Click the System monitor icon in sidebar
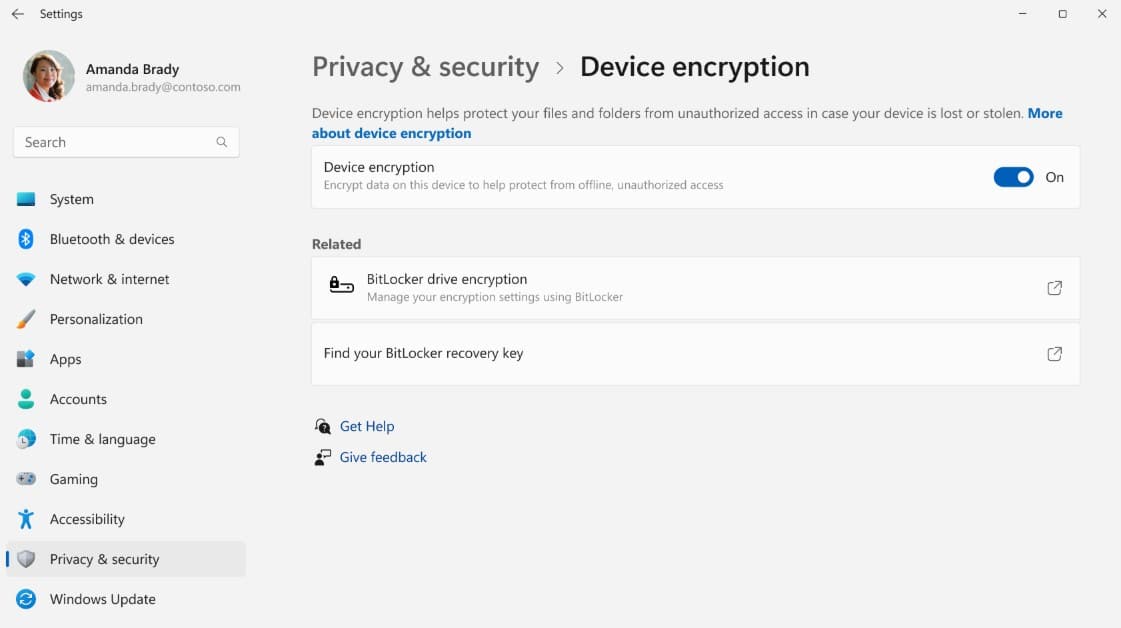 click(26, 199)
